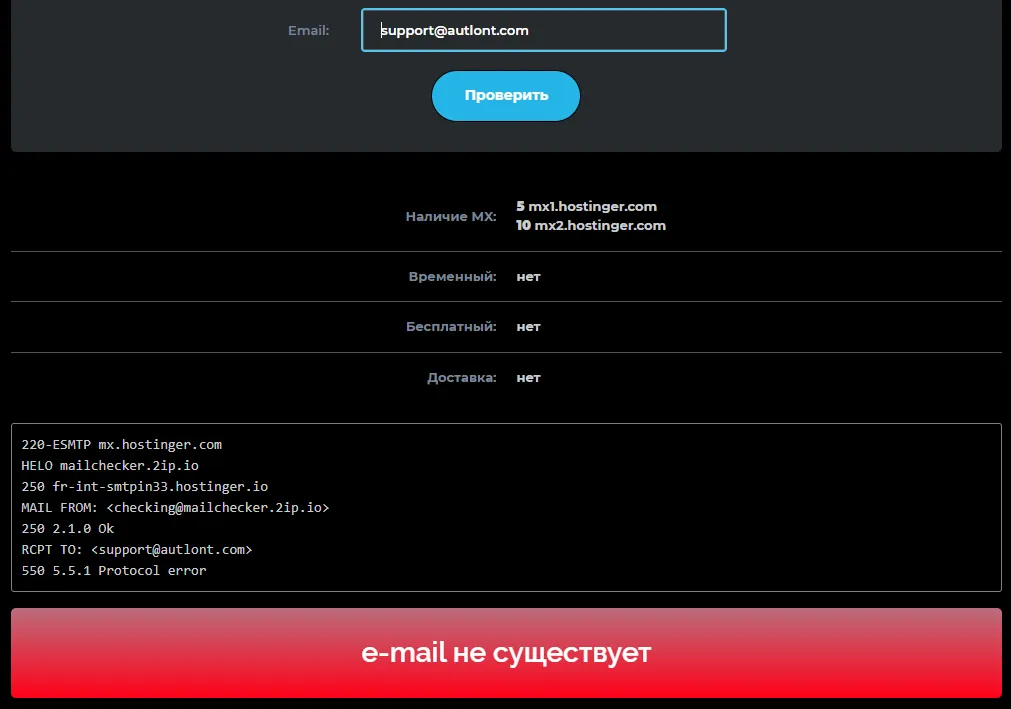Image resolution: width=1011 pixels, height=709 pixels.
Task: Click the 250 fr-int-smtpin33.hostinger.io log line
Action: (x=144, y=487)
